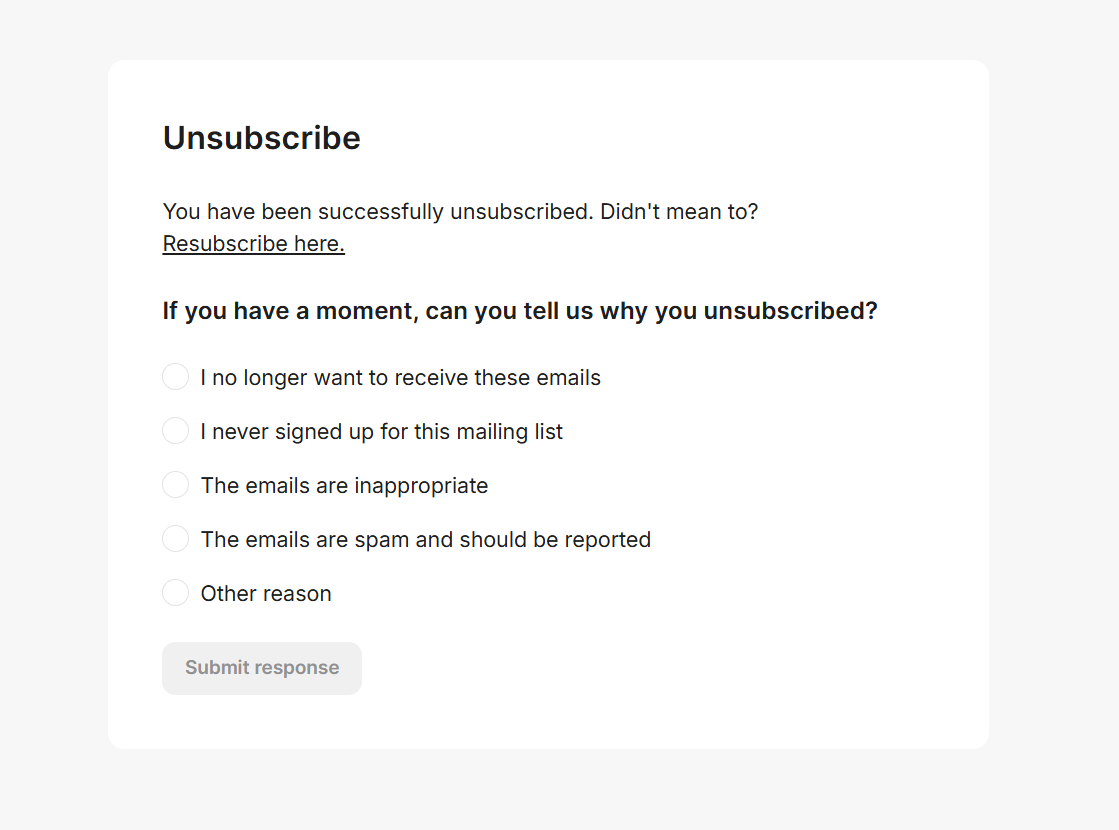Click the underlined resubscribe text
This screenshot has height=830, width=1119.
coord(253,243)
